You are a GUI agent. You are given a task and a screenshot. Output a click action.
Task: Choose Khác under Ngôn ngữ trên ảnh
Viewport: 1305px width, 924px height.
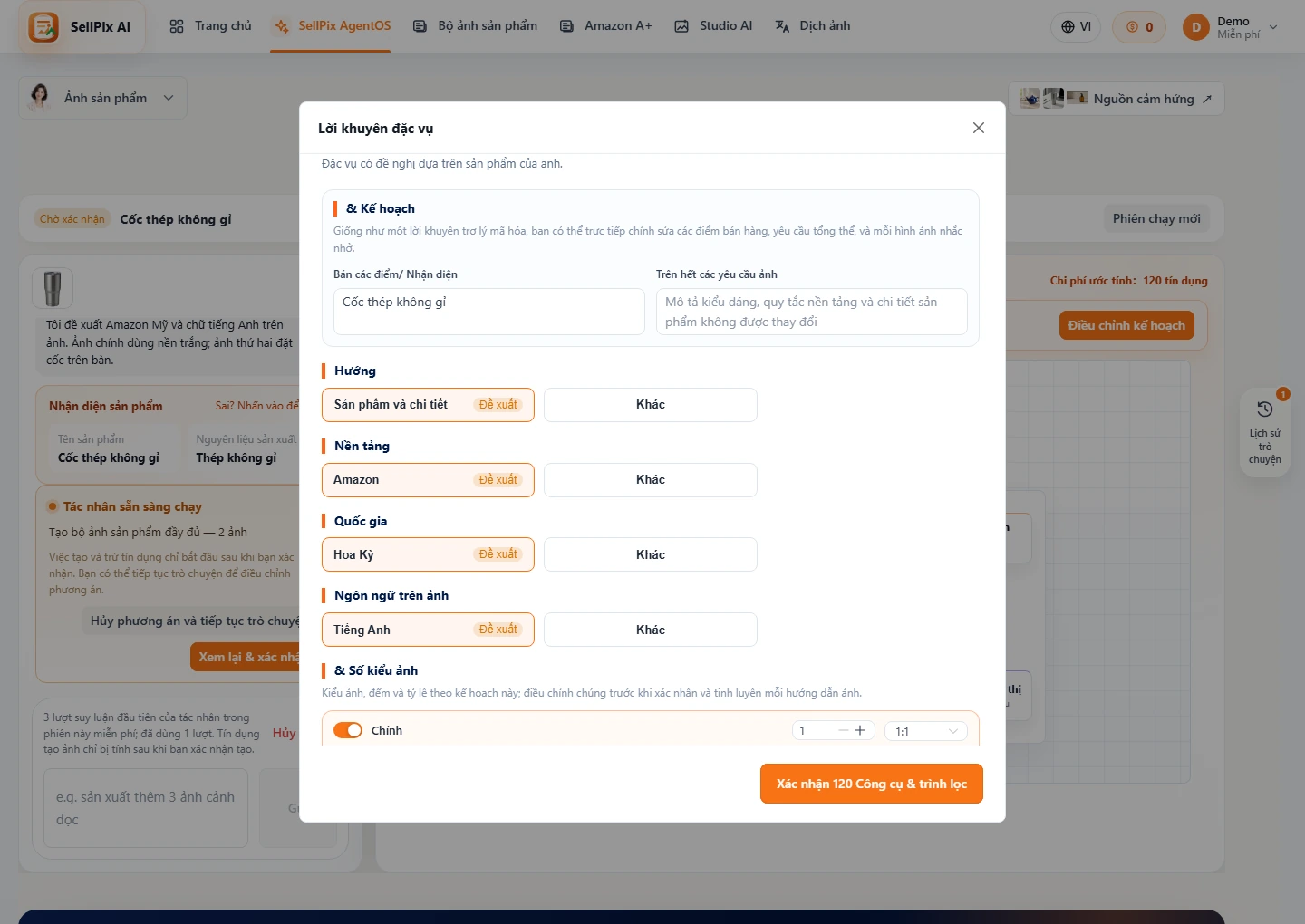click(x=651, y=630)
